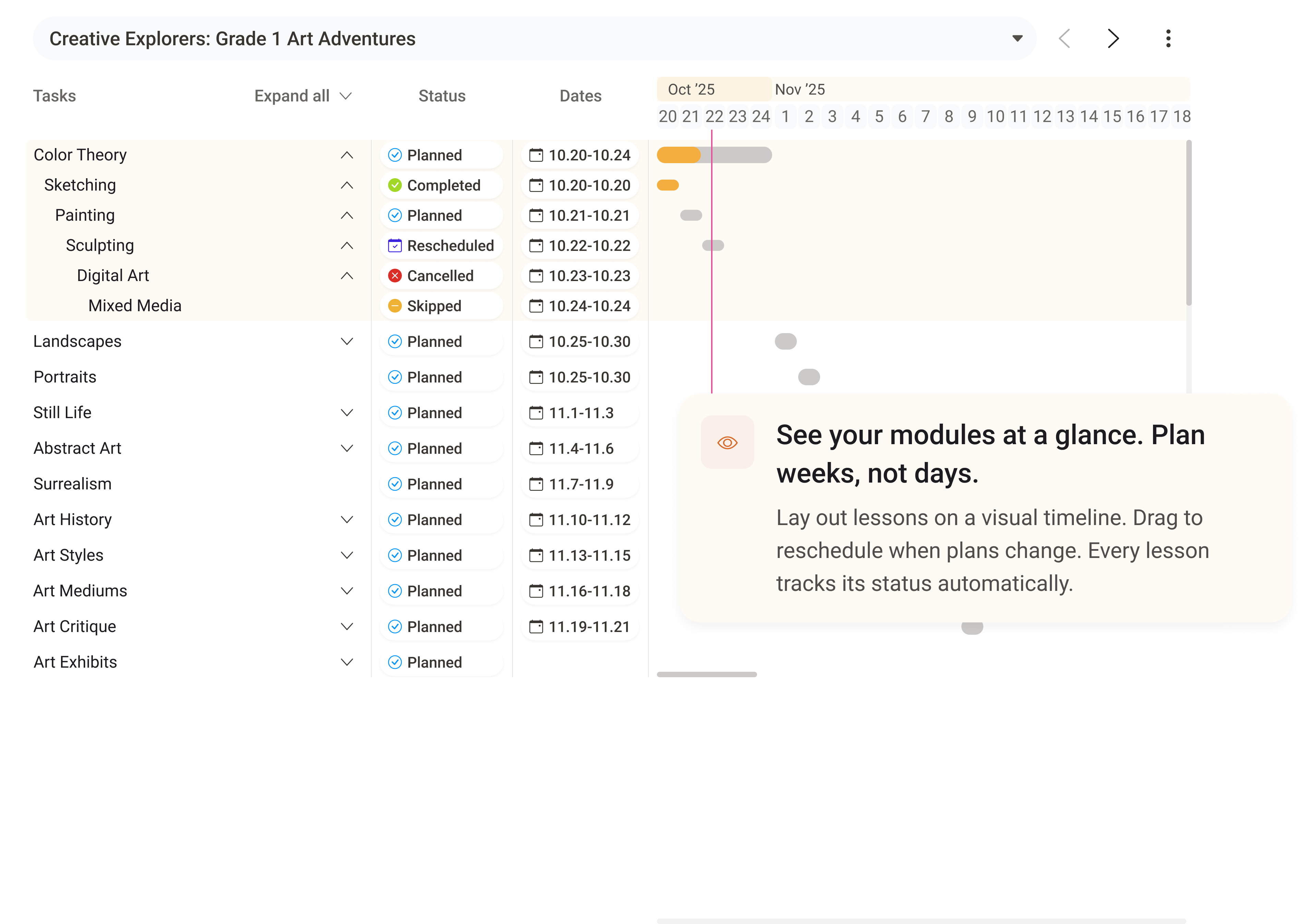The image size is (1307, 924).
Task: Change Painting Planned status
Action: 442,215
